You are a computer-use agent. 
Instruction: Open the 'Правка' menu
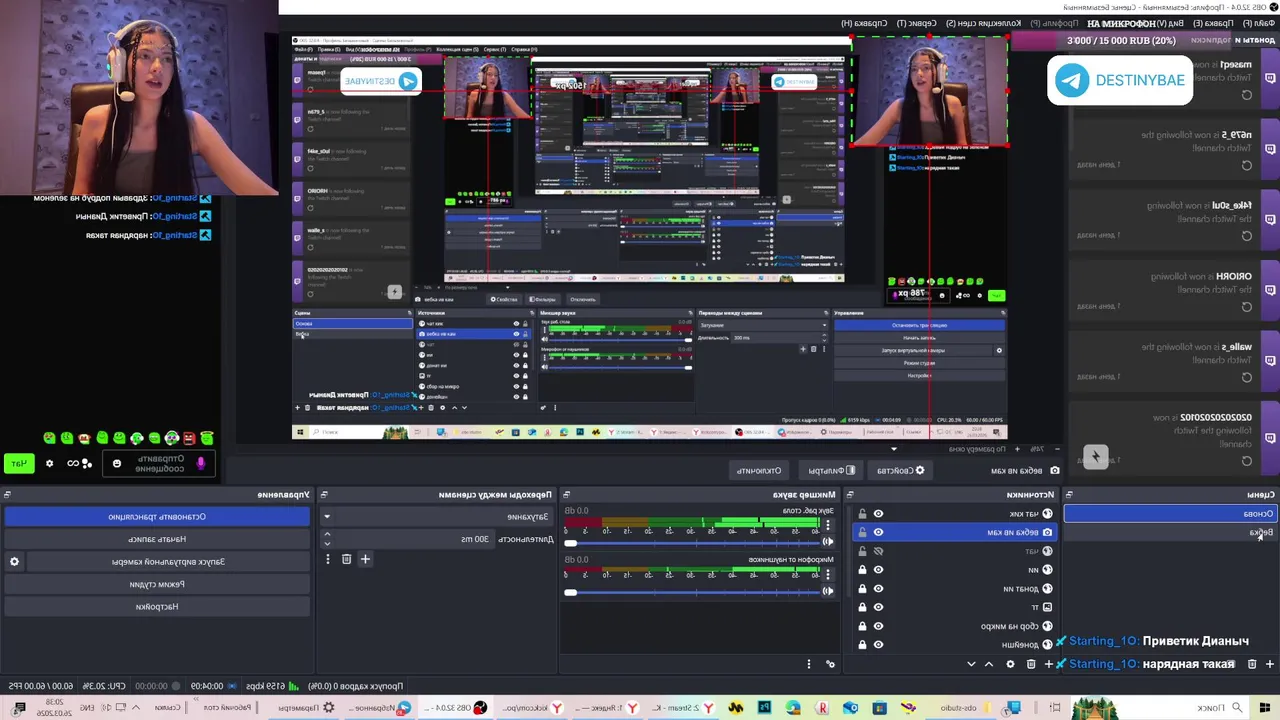pyautogui.click(x=1212, y=23)
